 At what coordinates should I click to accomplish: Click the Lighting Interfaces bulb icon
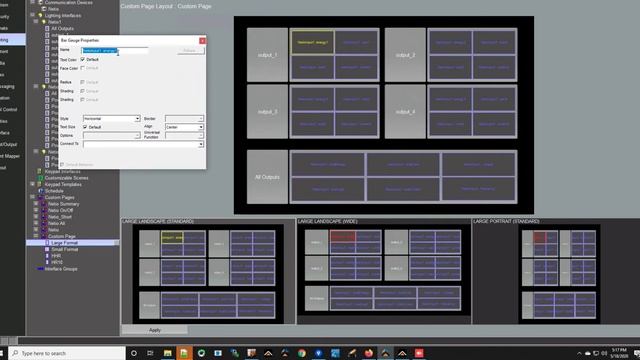pyautogui.click(x=40, y=16)
